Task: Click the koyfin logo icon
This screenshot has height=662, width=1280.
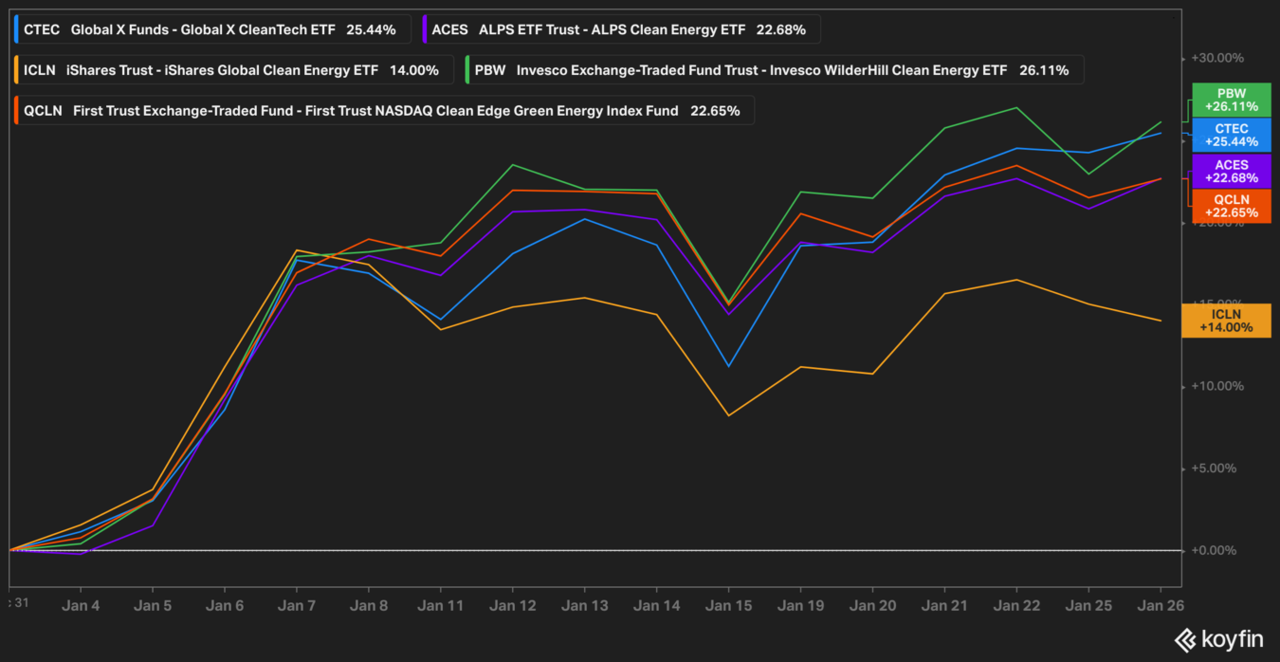Action: coord(1185,640)
